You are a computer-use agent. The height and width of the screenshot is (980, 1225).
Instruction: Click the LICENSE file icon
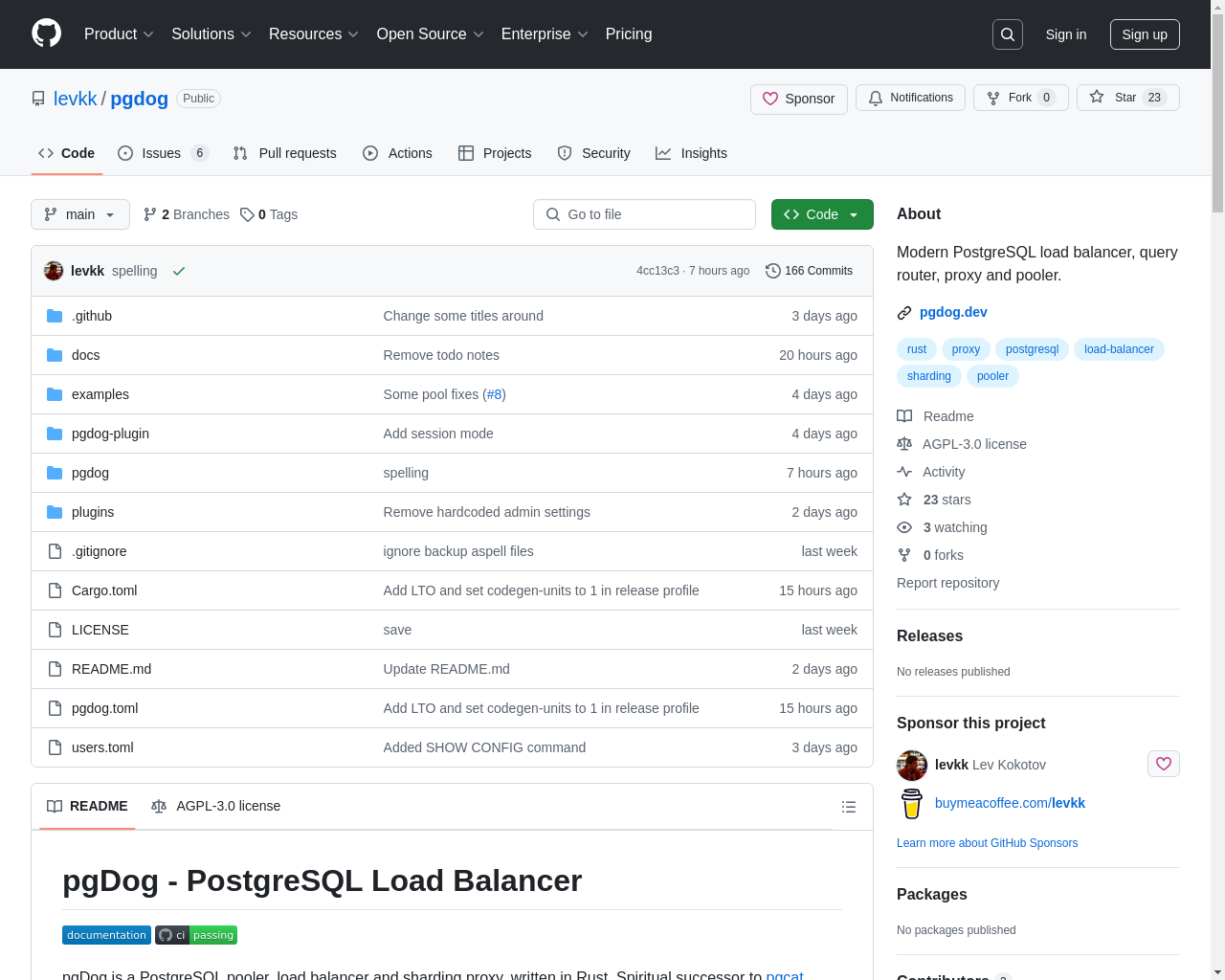(55, 630)
